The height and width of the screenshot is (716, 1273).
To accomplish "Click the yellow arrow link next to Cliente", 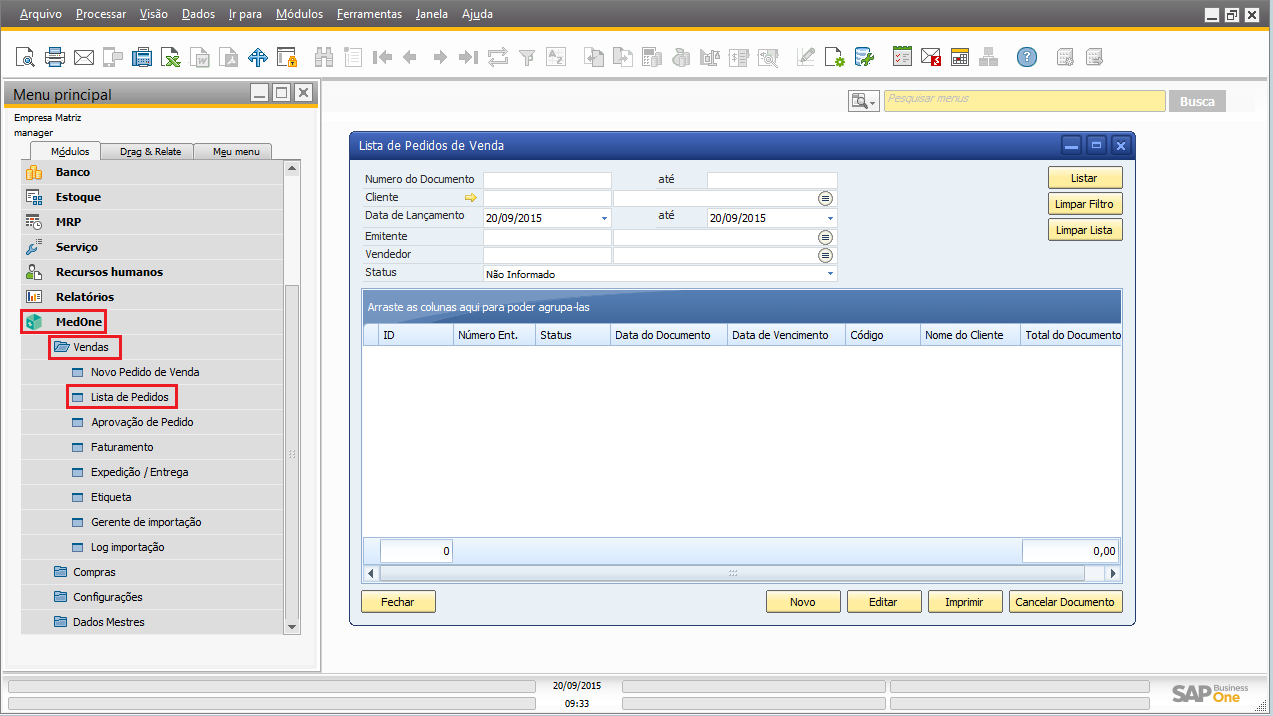I will 472,199.
